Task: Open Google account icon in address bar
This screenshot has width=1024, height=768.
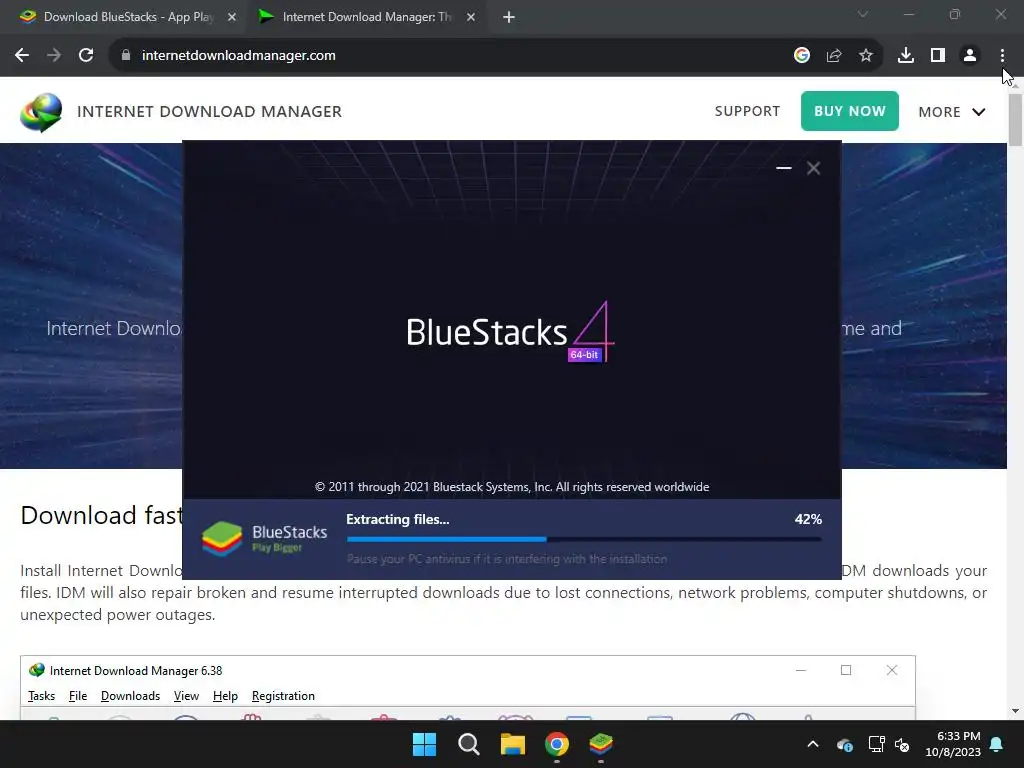Action: pos(802,56)
